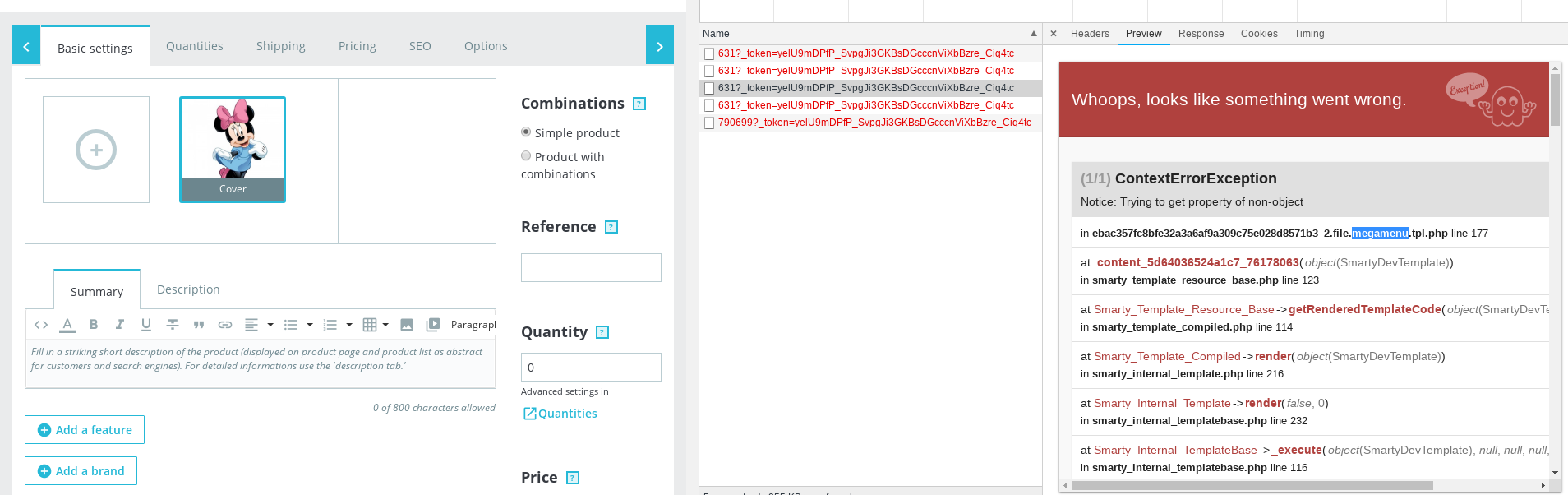Sort requests using the Name column arrow
1568x495 pixels.
(x=1034, y=34)
